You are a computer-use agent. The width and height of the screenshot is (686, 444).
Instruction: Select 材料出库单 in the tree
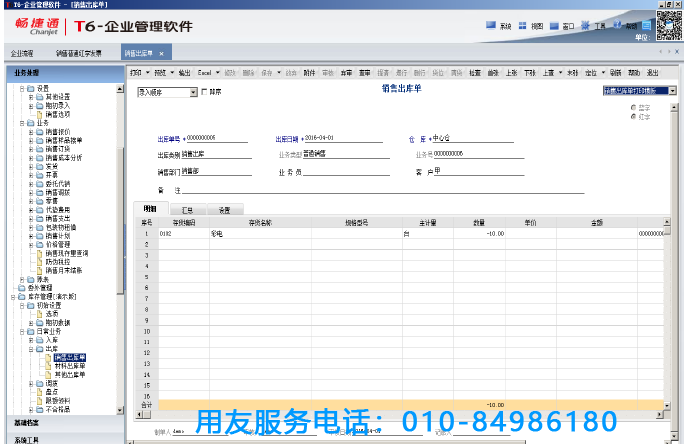70,366
